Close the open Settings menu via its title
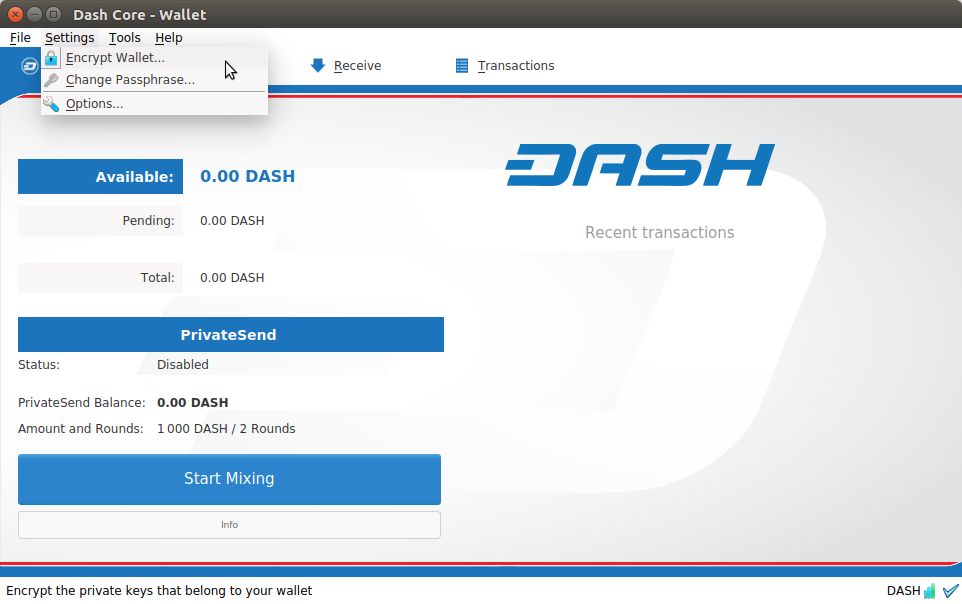This screenshot has height=604, width=962. tap(69, 37)
